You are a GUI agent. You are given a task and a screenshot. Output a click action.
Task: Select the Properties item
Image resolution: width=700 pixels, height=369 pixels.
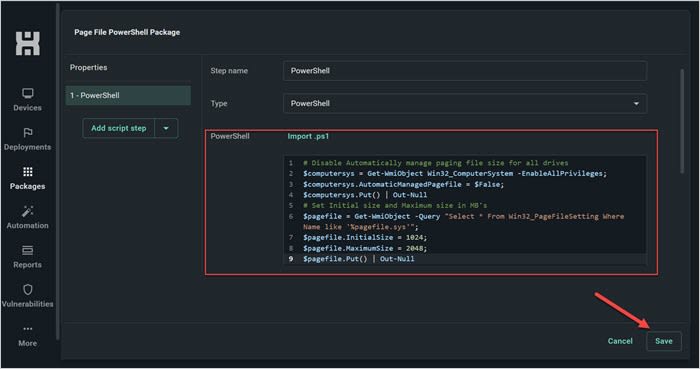88,67
